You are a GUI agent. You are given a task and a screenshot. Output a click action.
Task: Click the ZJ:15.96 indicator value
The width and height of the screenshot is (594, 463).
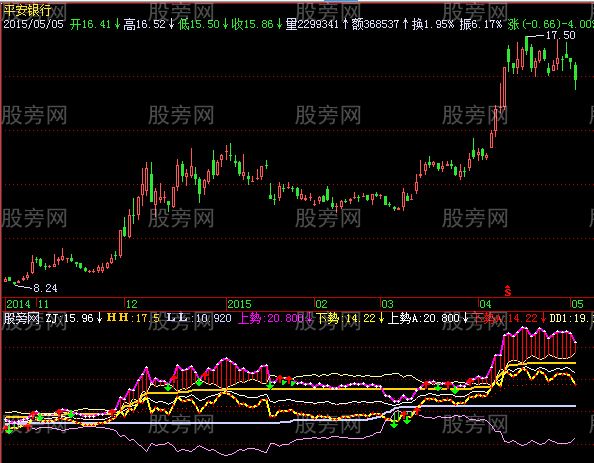click(70, 318)
